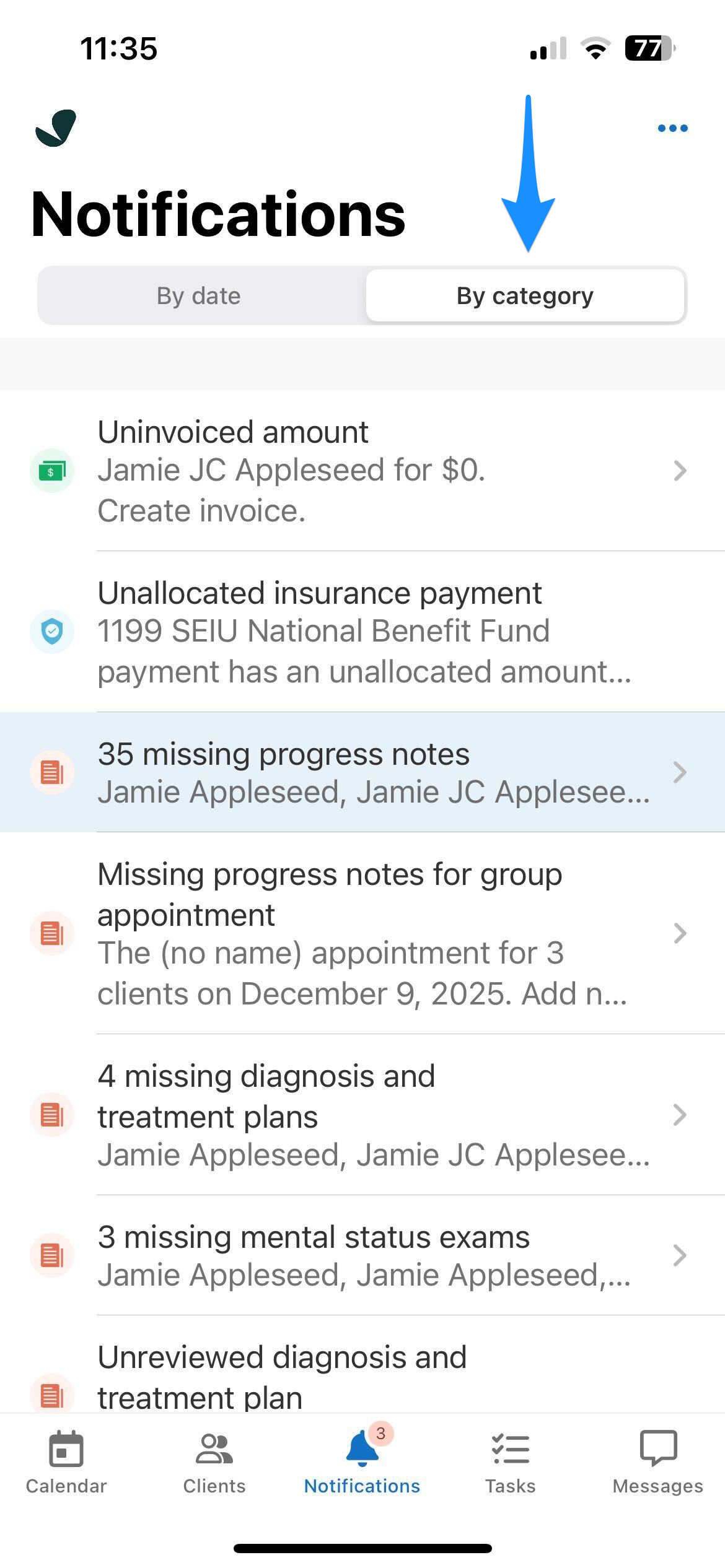Expand 3 missing mental status exams notification
The image size is (725, 1568).
click(362, 1256)
